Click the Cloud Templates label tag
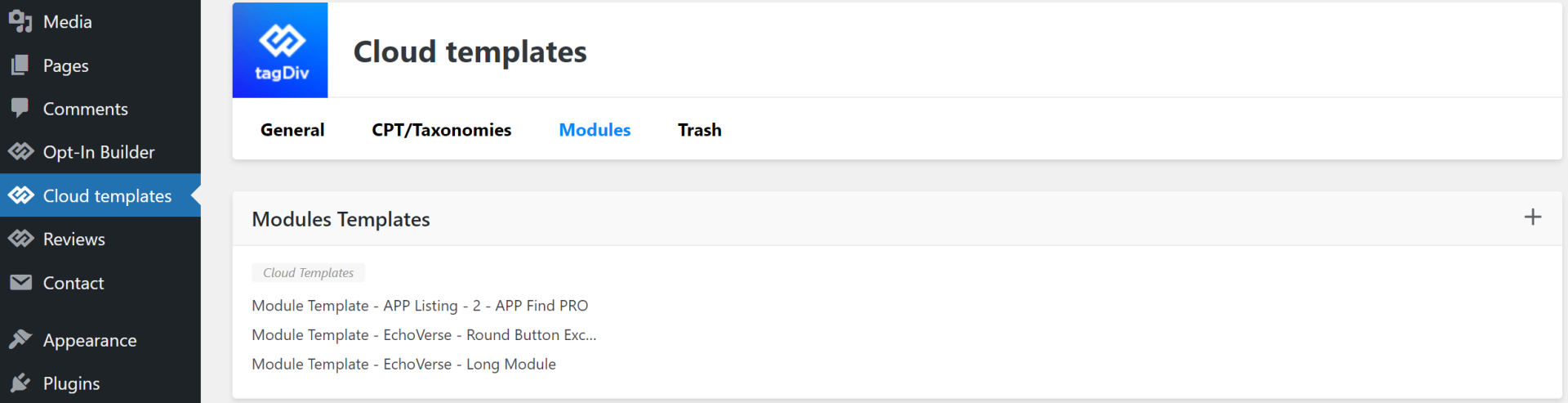 point(308,273)
